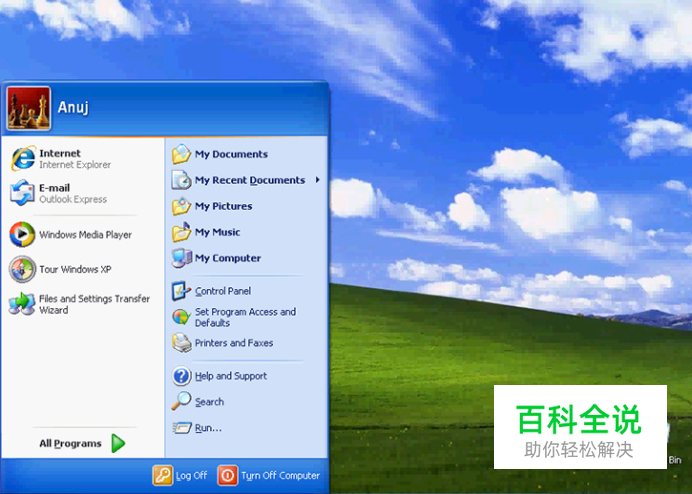The width and height of the screenshot is (692, 494).
Task: Click Set Program Access and Defaults icon
Action: pyautogui.click(x=181, y=317)
